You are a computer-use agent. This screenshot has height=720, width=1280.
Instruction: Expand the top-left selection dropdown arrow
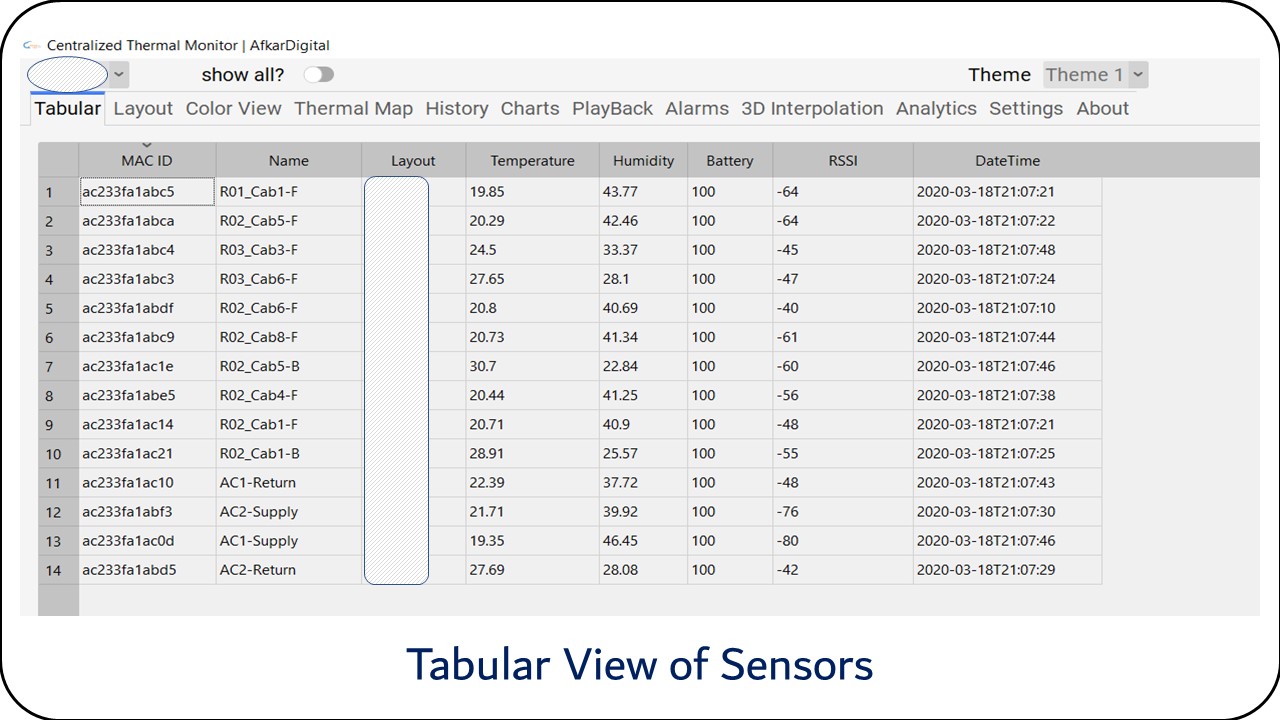[118, 75]
